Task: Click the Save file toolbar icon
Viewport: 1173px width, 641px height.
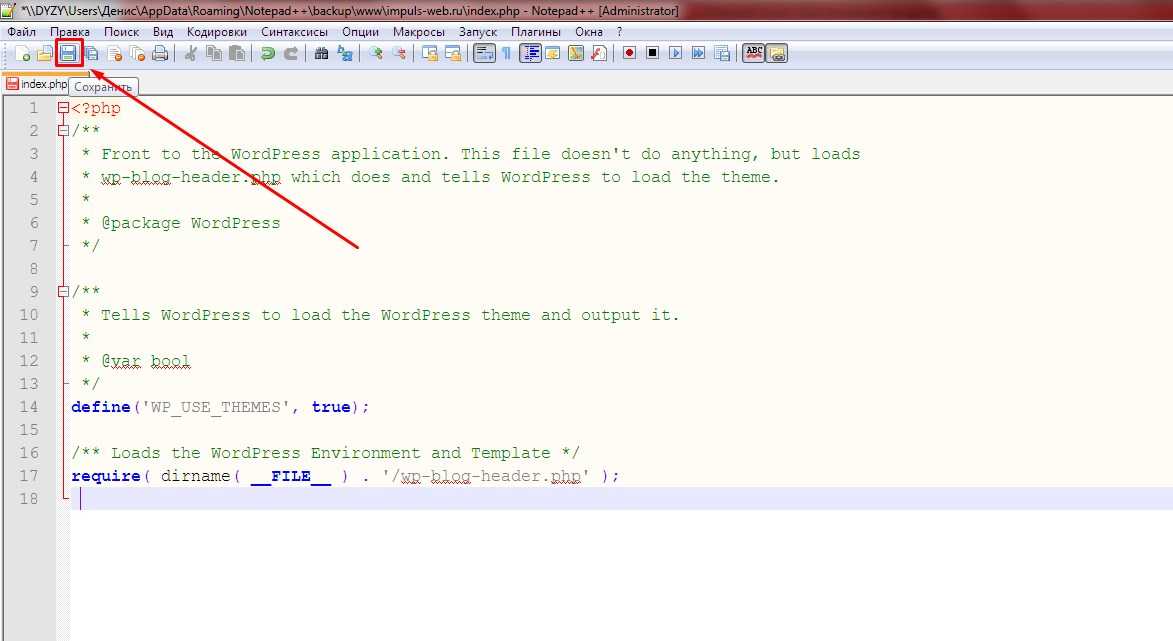Action: coord(69,54)
